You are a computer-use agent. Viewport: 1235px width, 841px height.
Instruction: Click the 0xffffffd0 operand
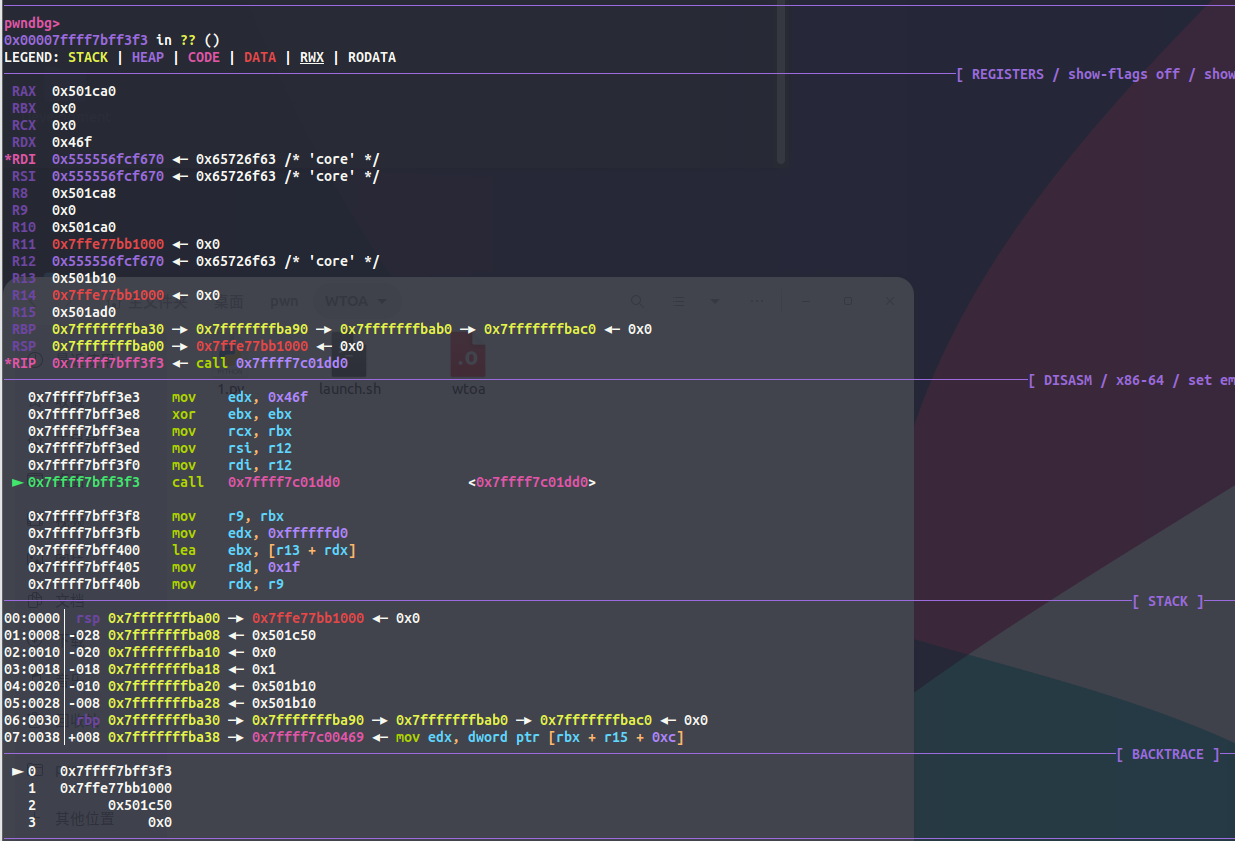tap(308, 533)
